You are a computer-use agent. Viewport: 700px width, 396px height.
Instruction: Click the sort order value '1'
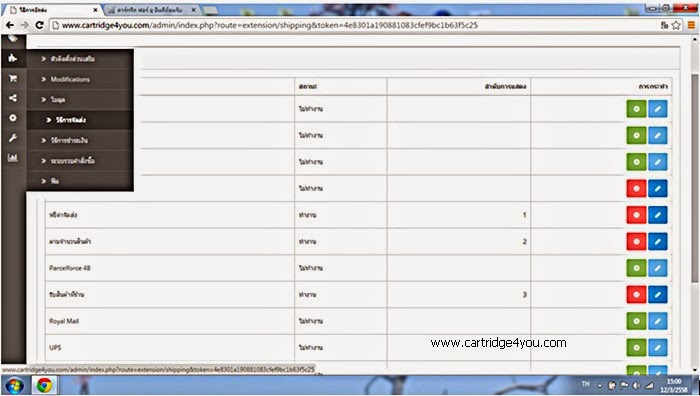point(525,215)
